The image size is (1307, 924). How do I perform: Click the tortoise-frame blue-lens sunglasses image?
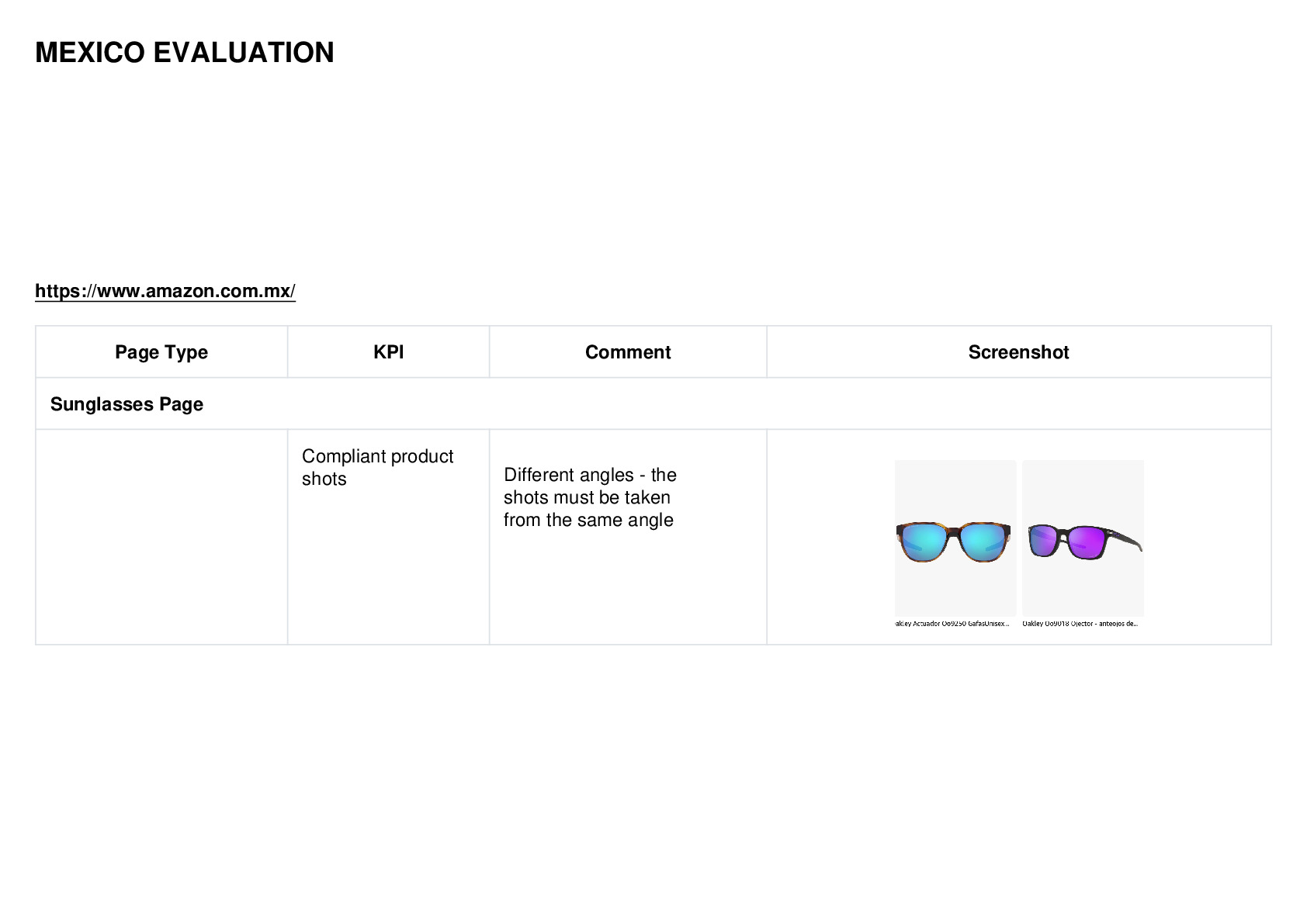[x=955, y=538]
